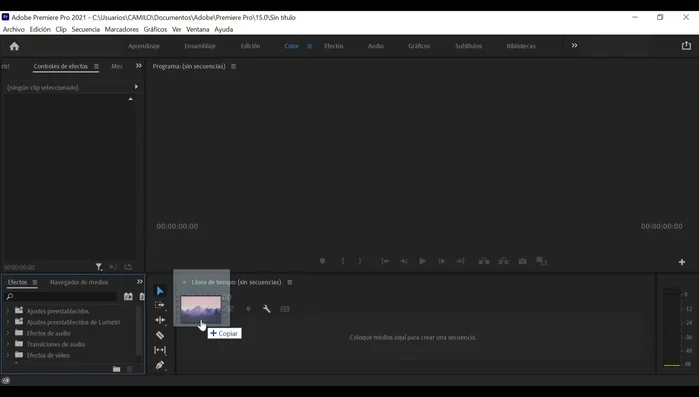Open Navegador de medios tab

79,282
